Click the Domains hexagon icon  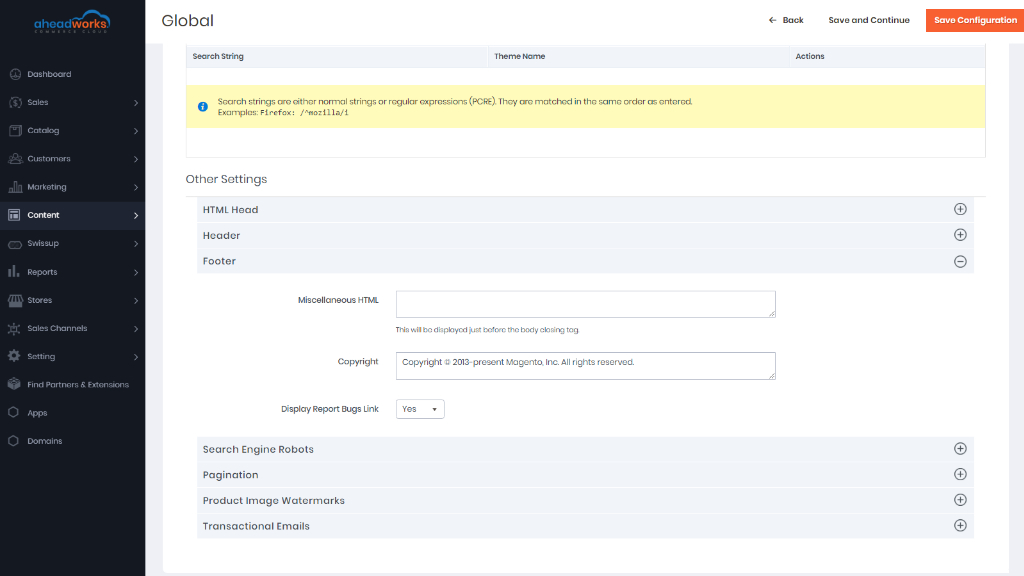click(x=14, y=441)
